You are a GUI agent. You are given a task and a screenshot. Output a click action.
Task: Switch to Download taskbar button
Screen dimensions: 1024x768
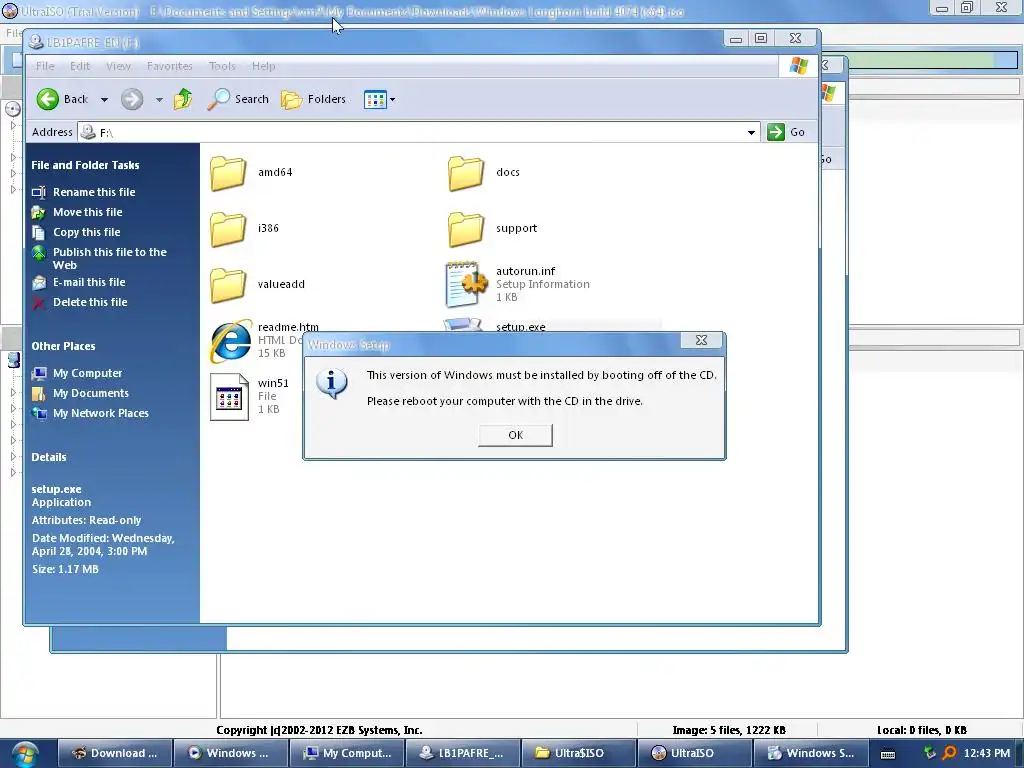(115, 753)
